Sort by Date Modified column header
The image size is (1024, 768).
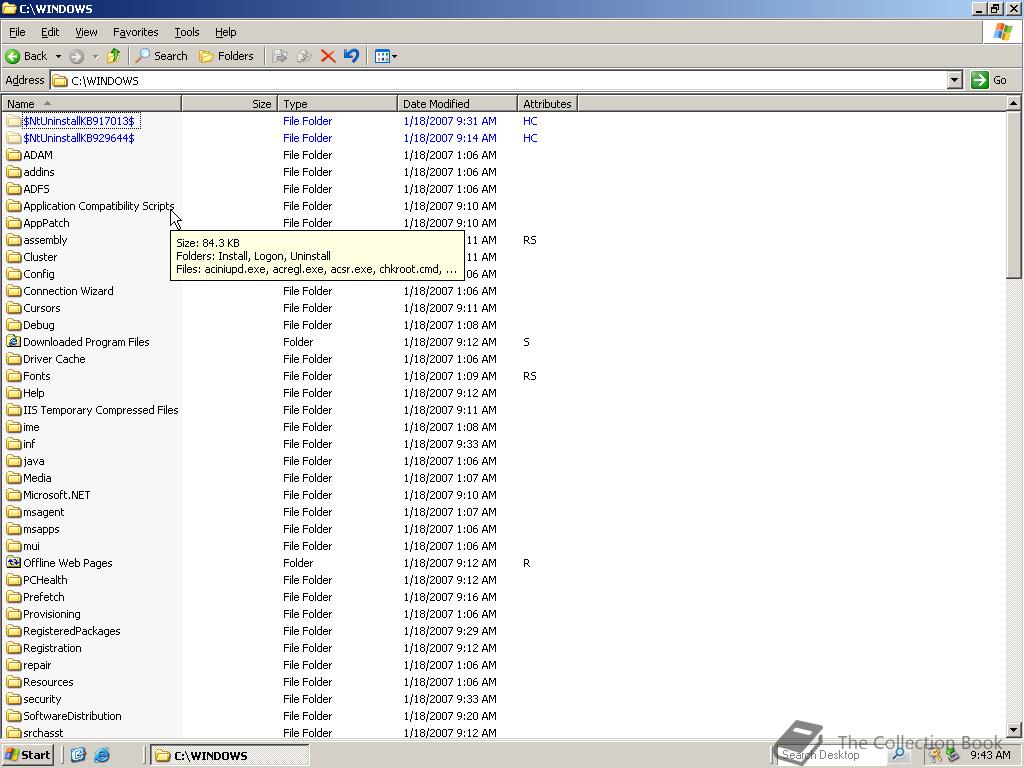457,103
